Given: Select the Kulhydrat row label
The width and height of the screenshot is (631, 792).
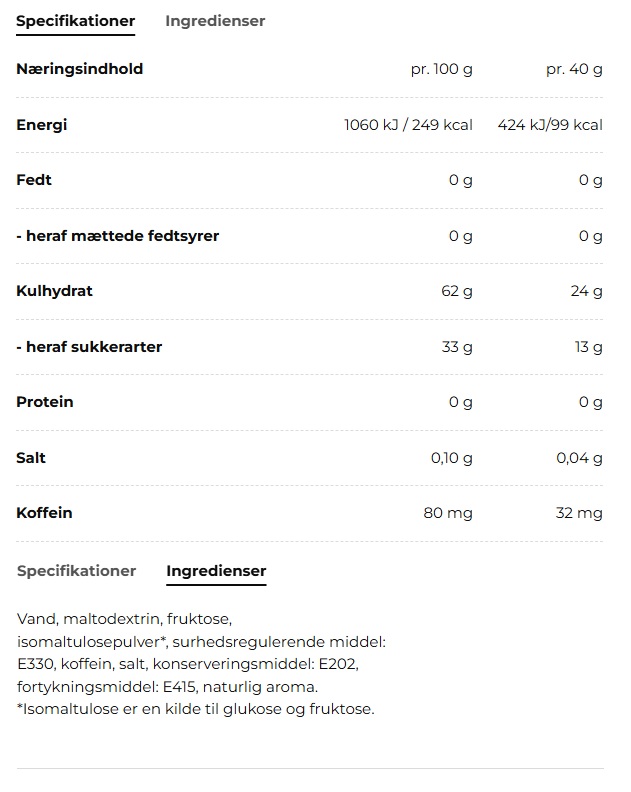Looking at the screenshot, I should (54, 291).
